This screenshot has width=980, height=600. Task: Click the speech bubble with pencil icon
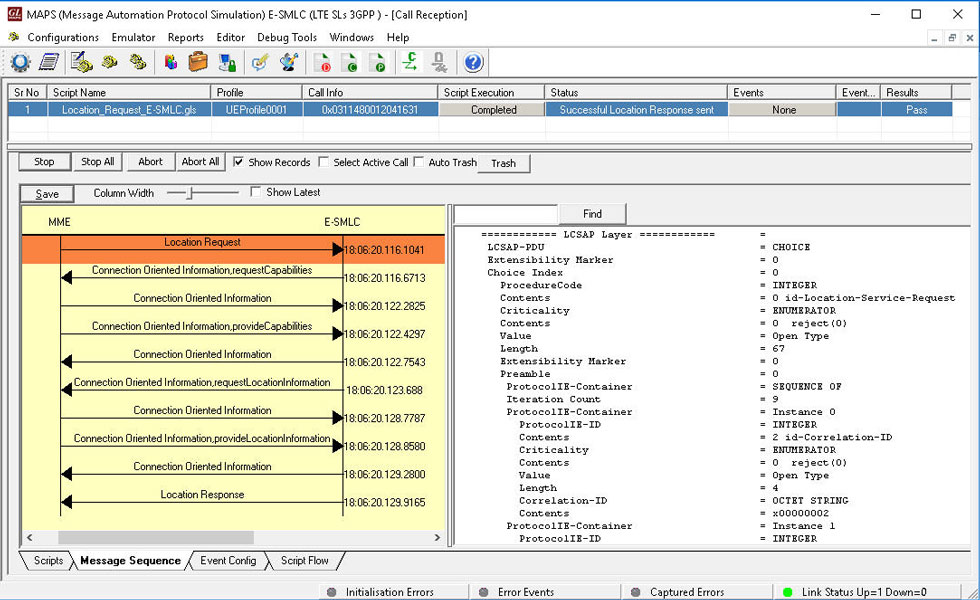[259, 62]
